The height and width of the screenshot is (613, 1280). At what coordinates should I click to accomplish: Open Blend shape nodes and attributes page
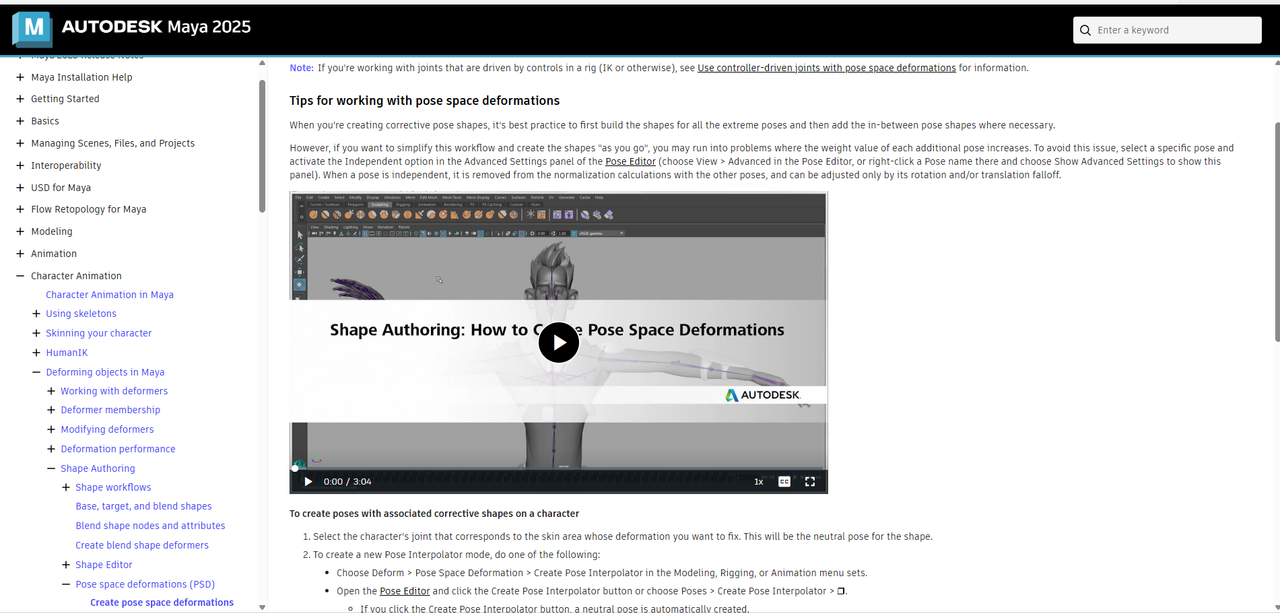tap(150, 526)
